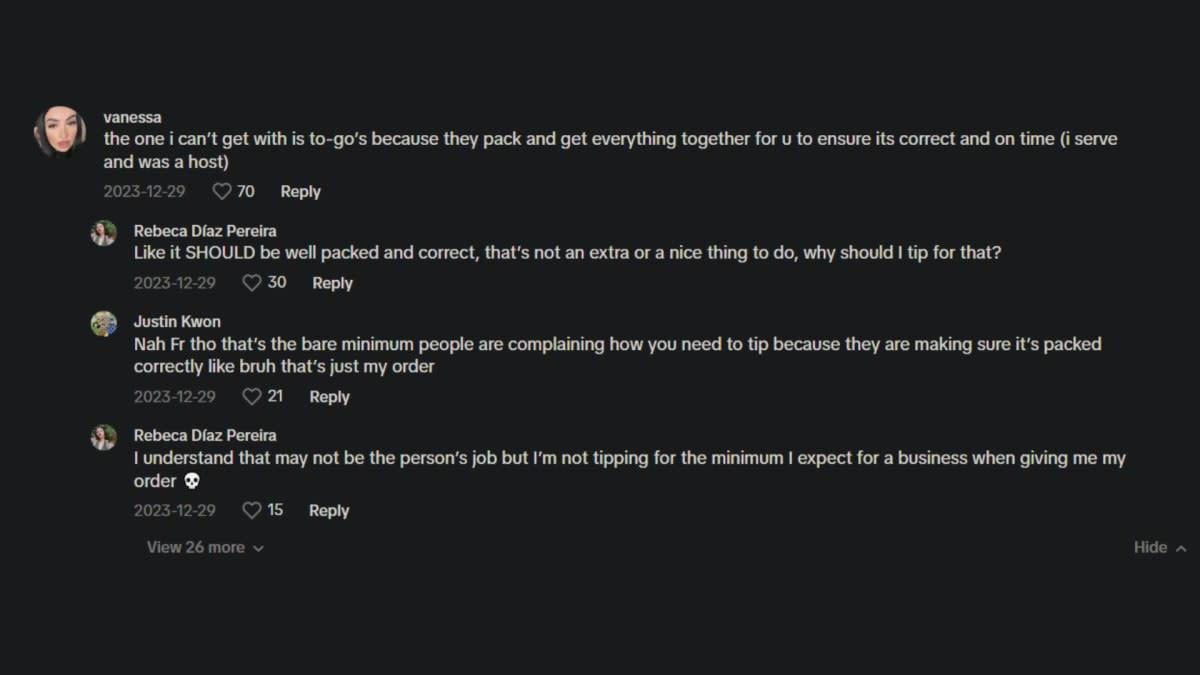The width and height of the screenshot is (1200, 675).
Task: Click the 70 like count on vanessa's comment
Action: coord(245,191)
